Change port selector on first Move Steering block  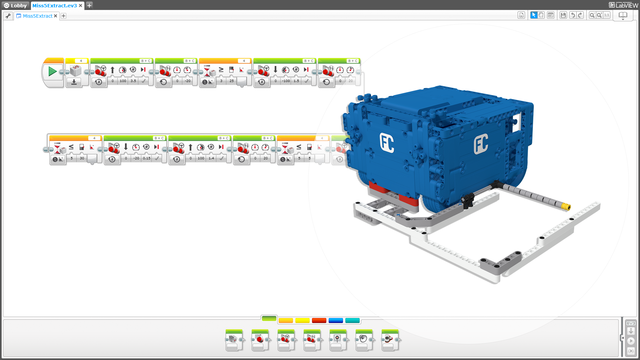[145, 61]
